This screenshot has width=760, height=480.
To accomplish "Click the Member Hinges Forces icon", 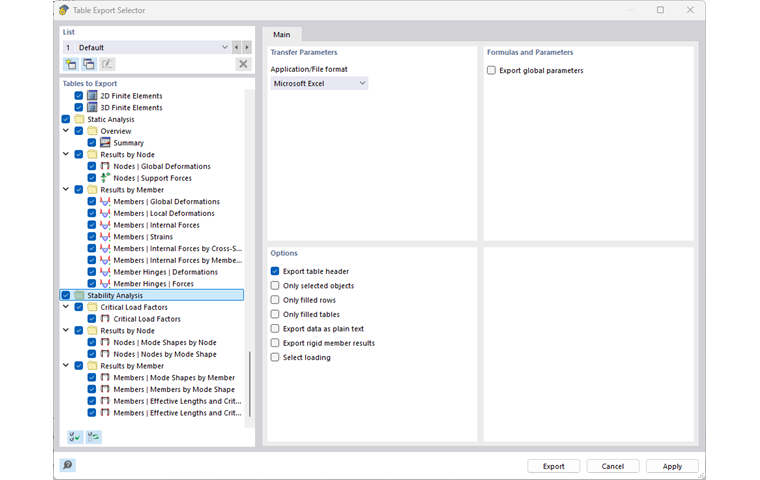I will (105, 284).
